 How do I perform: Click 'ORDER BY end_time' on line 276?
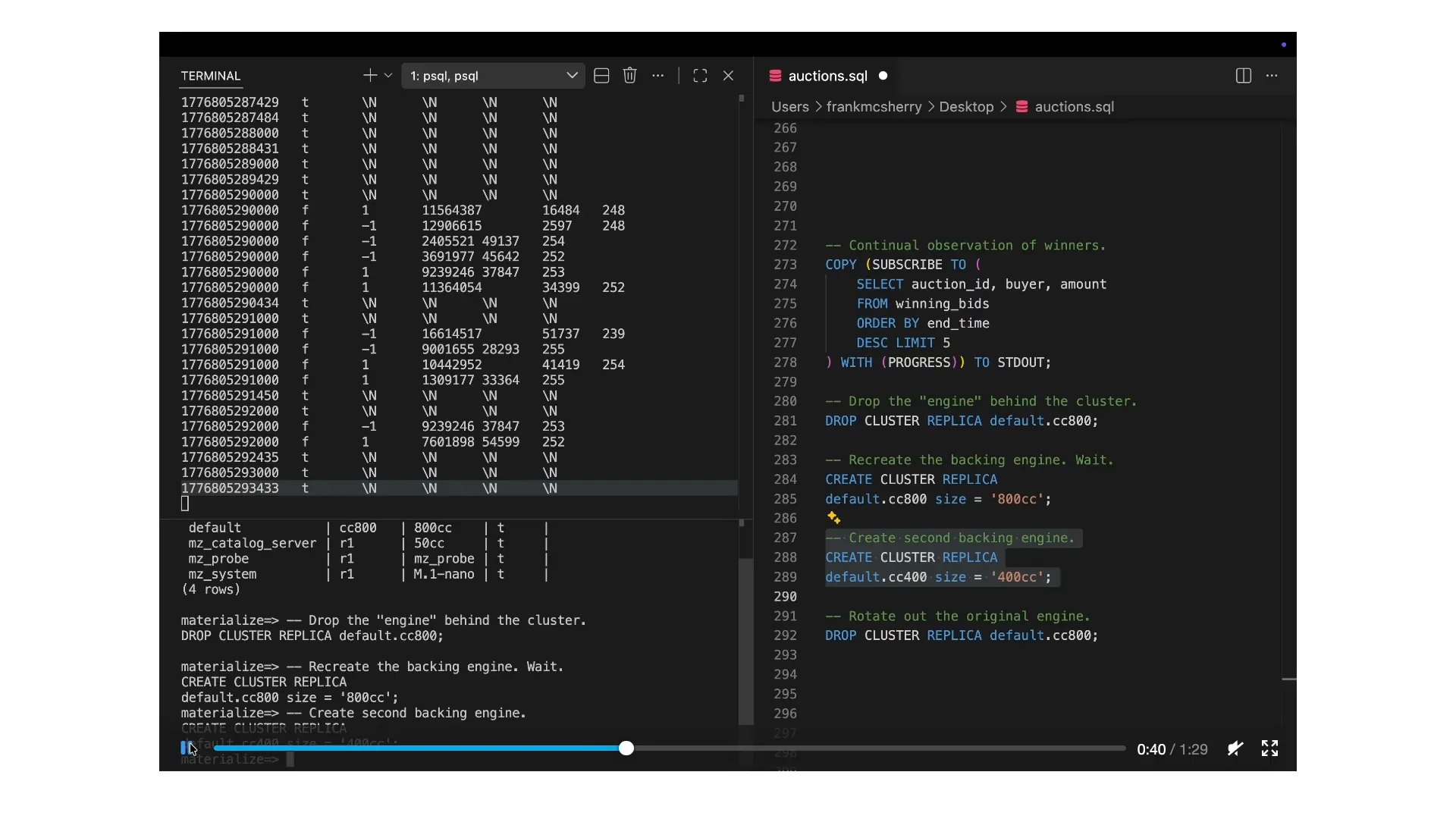(923, 323)
